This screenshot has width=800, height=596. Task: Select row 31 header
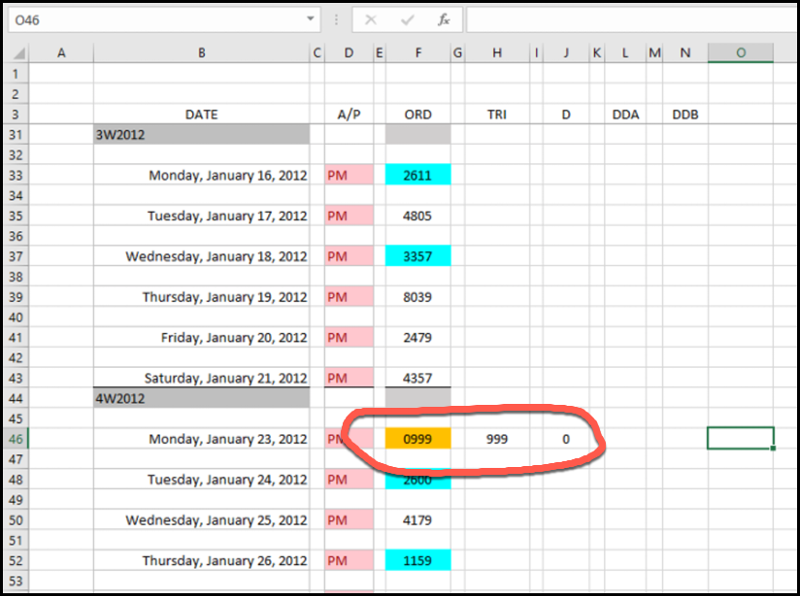[15, 135]
